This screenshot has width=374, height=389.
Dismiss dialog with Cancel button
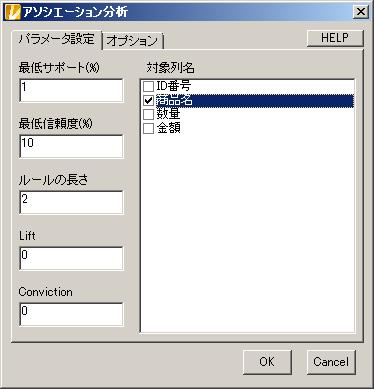(331, 362)
